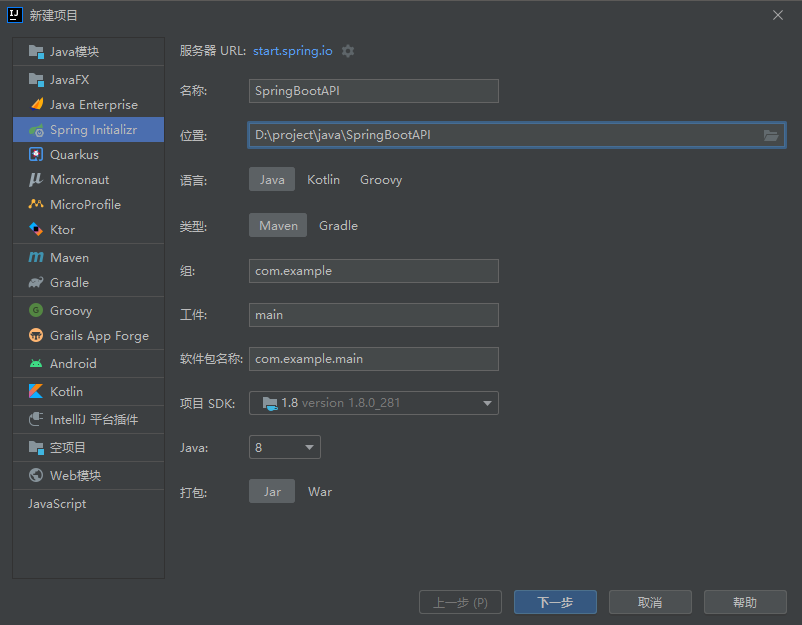This screenshot has width=802, height=625.
Task: Open the start.spring.io link
Action: pyautogui.click(x=293, y=51)
